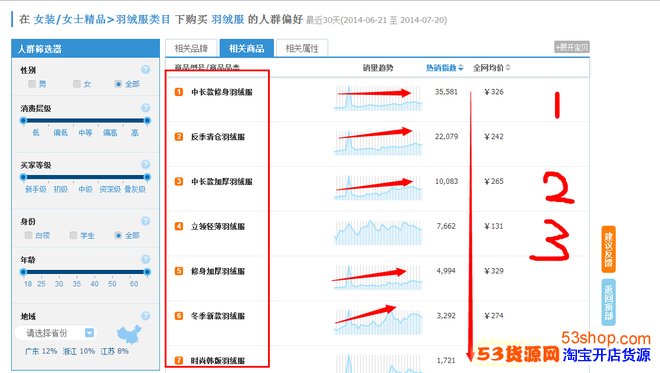Viewport: 660px width, 373px height.
Task: Check the 男 gender checkbox
Action: click(32, 84)
